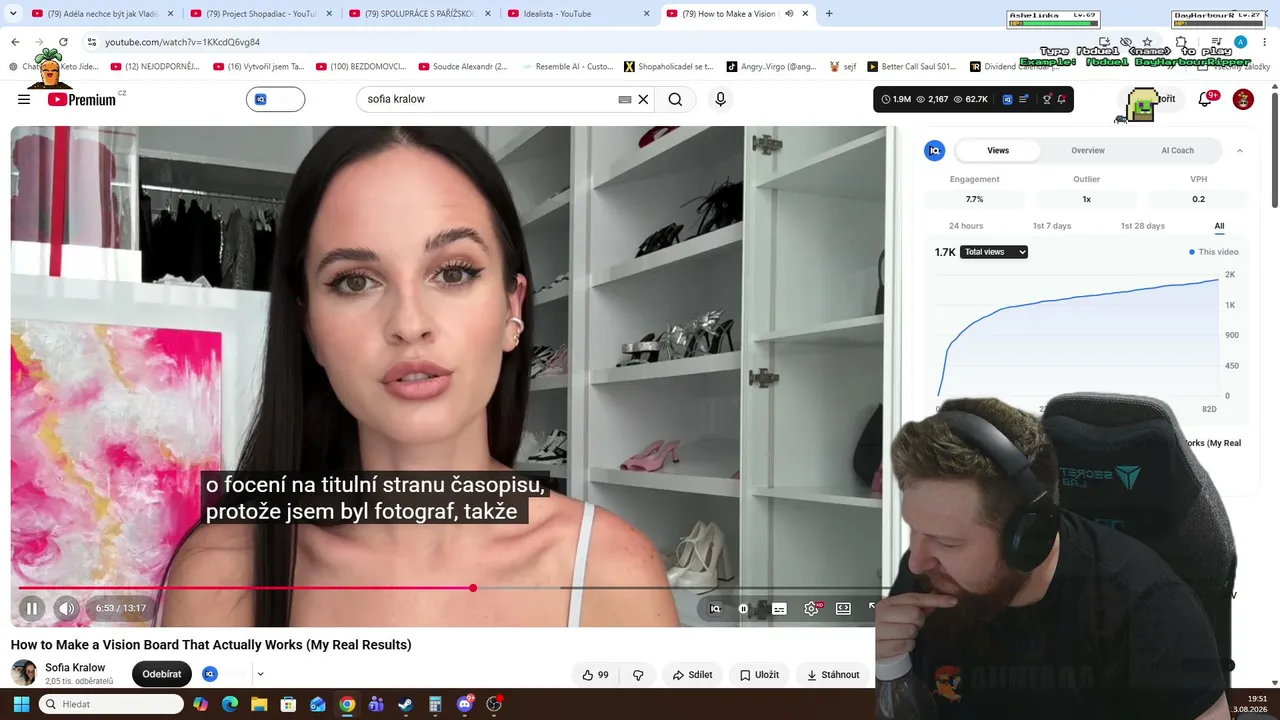Viewport: 1280px width, 720px height.
Task: Start voice search with the microphone
Action: point(720,99)
